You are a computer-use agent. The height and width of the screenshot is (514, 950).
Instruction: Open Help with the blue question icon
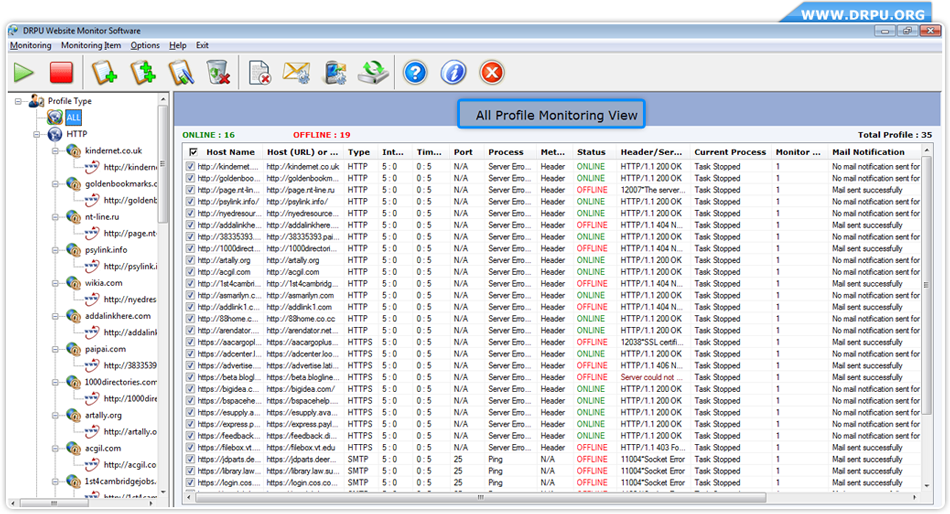[x=415, y=73]
